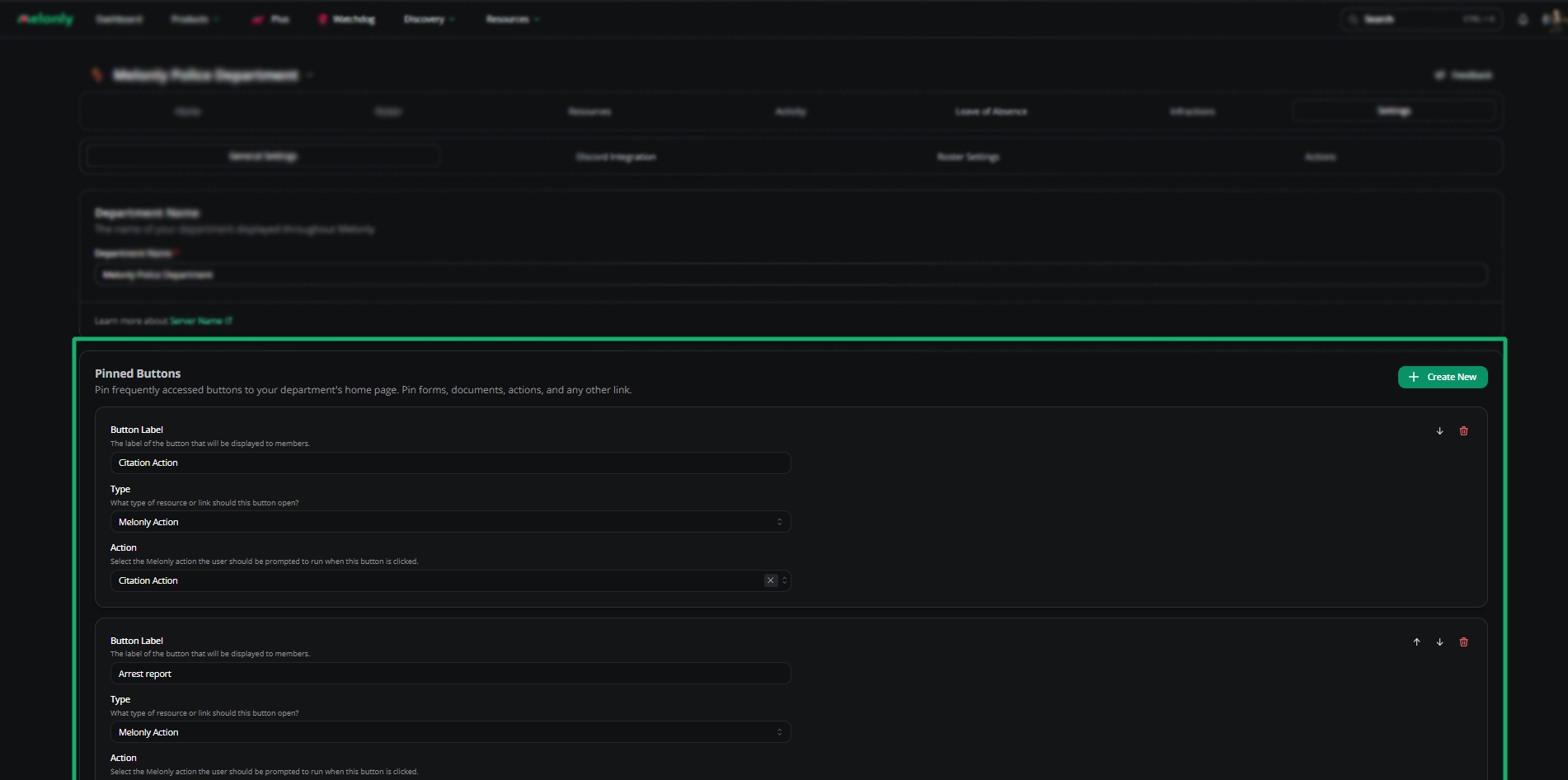Edit the Department Name input field
This screenshot has height=780, width=1568.
(791, 275)
